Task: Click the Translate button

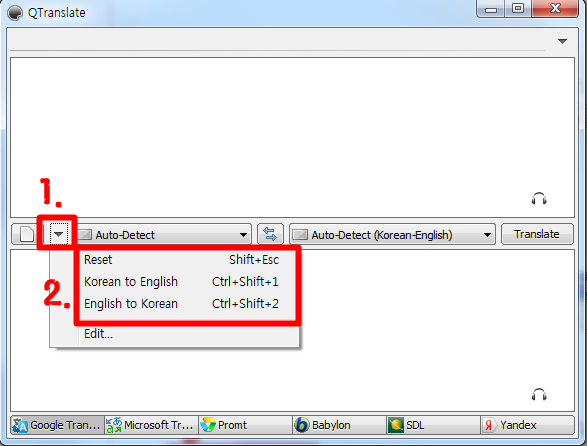Action: (x=537, y=234)
